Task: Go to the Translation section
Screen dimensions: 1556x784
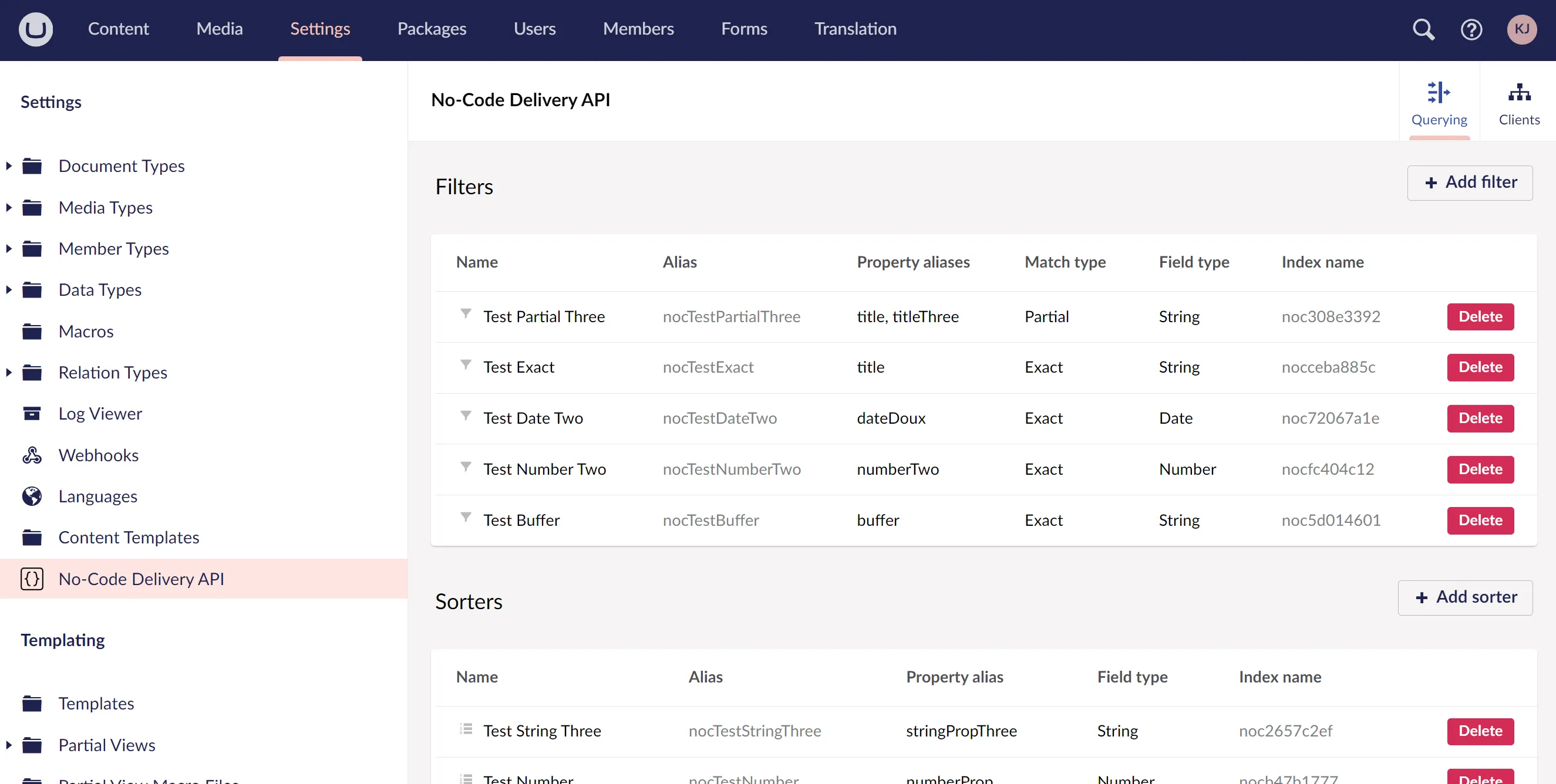Action: pos(855,29)
